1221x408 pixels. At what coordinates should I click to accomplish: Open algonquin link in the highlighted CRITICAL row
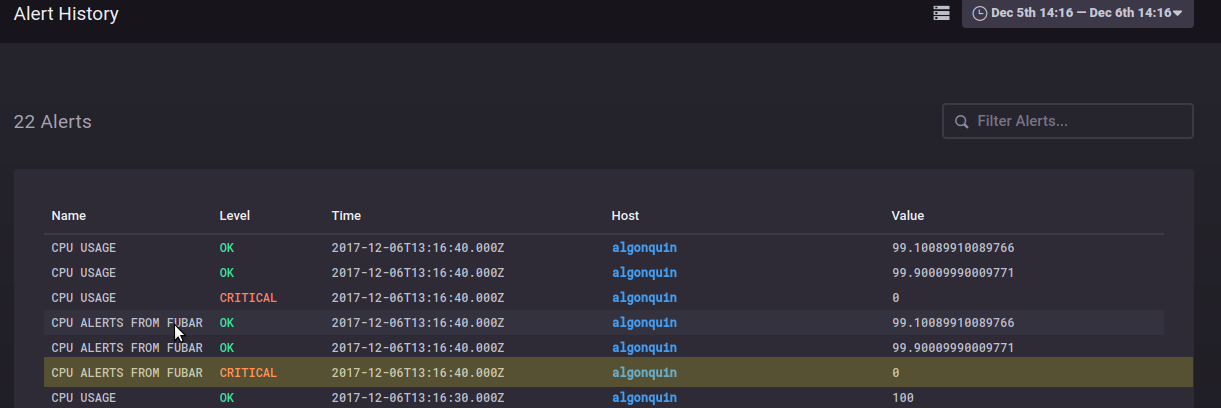[644, 372]
